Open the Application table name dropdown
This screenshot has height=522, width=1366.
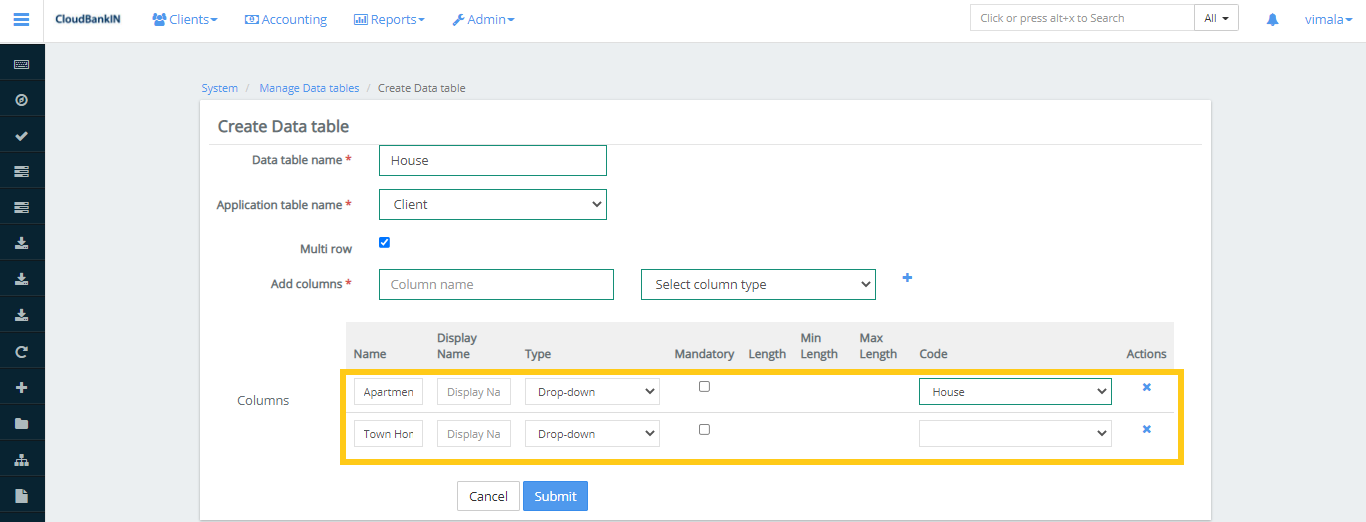point(493,205)
